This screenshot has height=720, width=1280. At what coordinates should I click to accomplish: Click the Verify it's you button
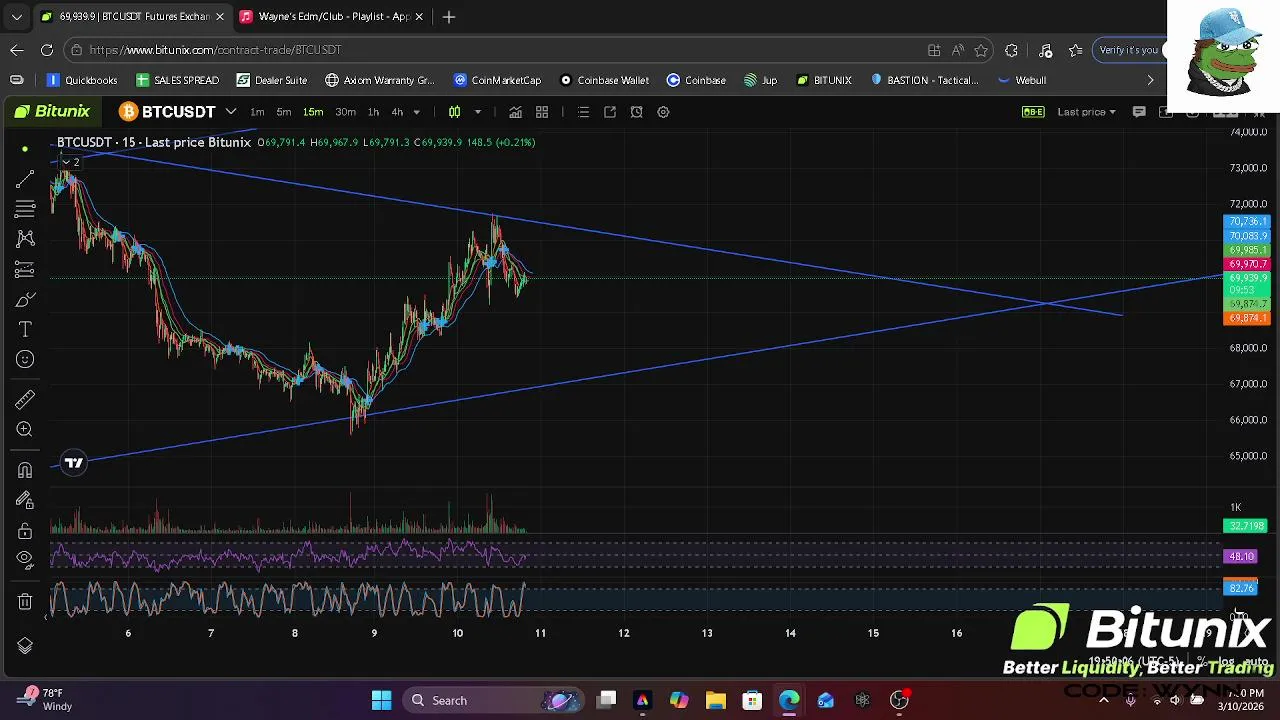click(x=1130, y=50)
